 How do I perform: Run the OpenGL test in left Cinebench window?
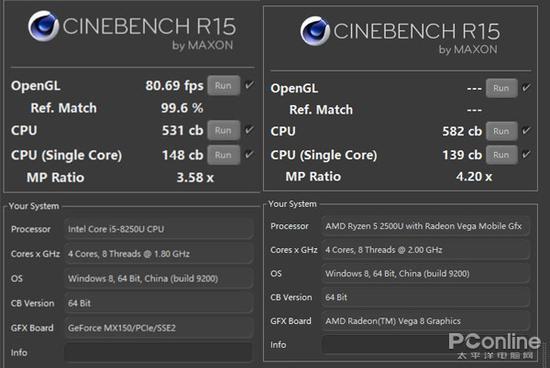223,86
